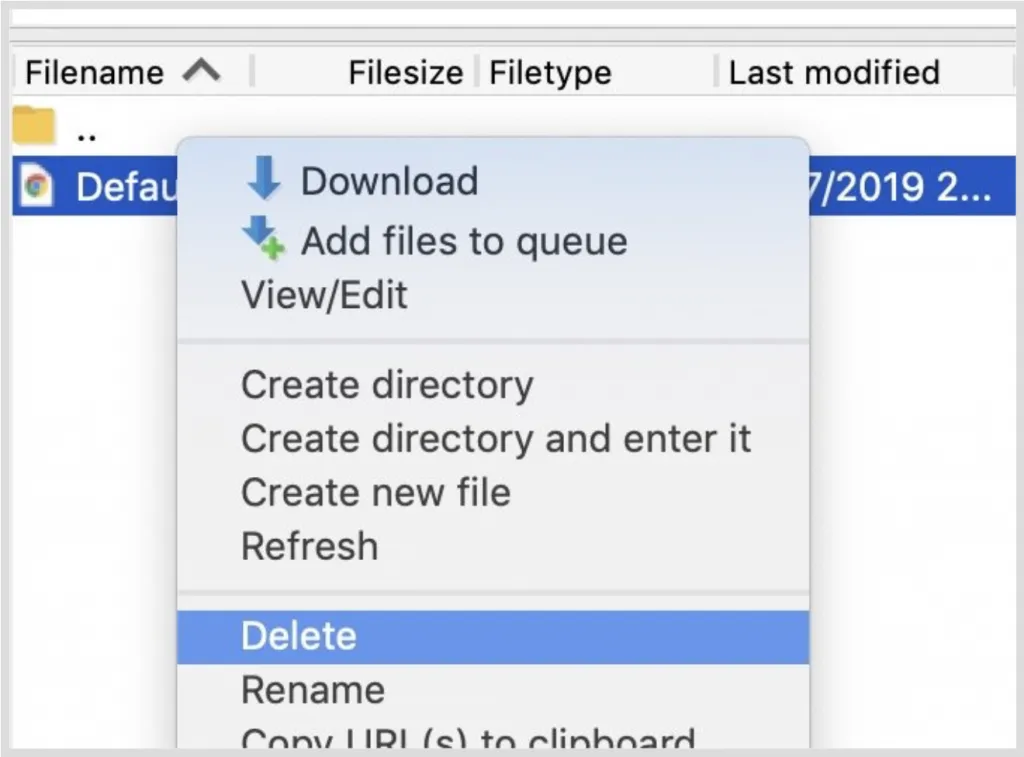Click the blue Download arrow icon
The width and height of the screenshot is (1024, 757).
pyautogui.click(x=264, y=180)
